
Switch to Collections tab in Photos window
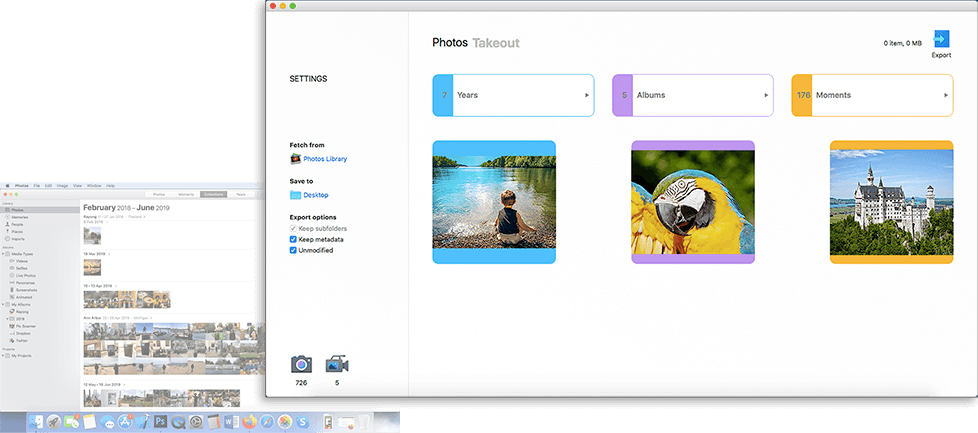(213, 195)
